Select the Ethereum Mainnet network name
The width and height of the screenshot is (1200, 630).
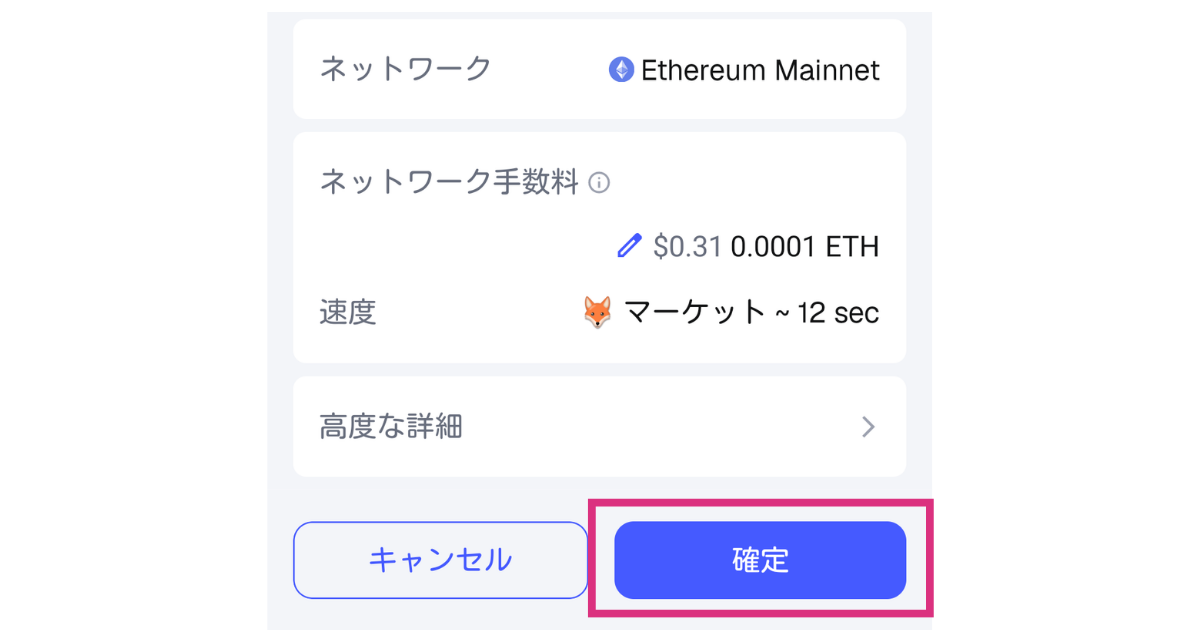[760, 70]
